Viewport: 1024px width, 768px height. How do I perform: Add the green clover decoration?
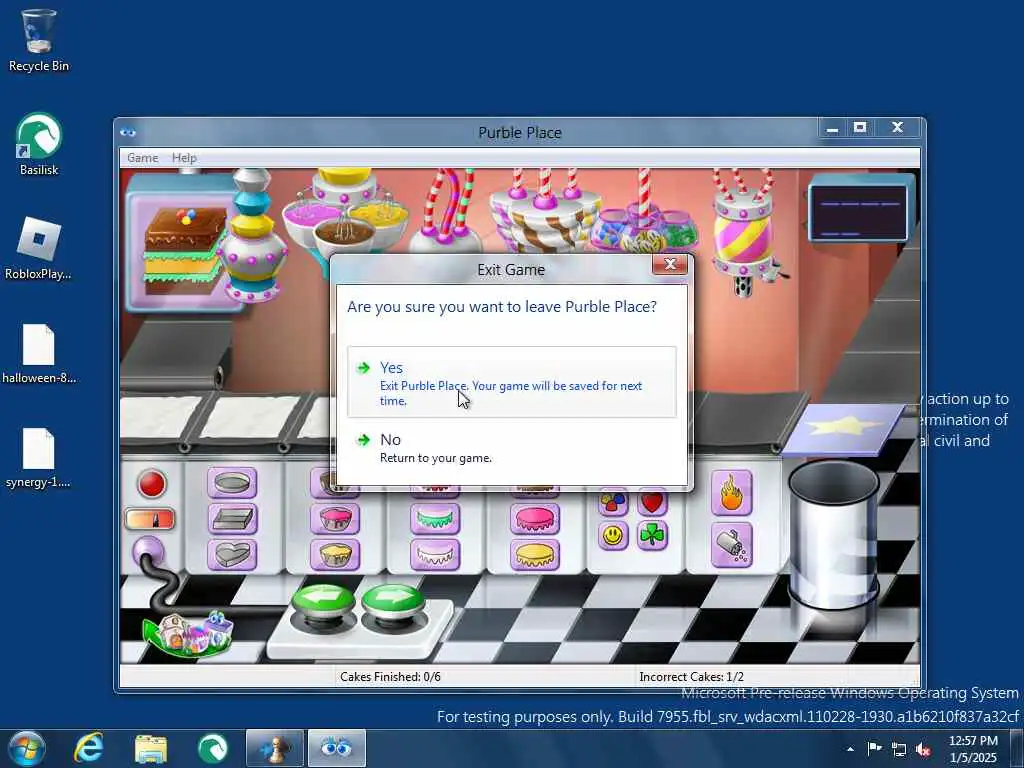tap(652, 536)
